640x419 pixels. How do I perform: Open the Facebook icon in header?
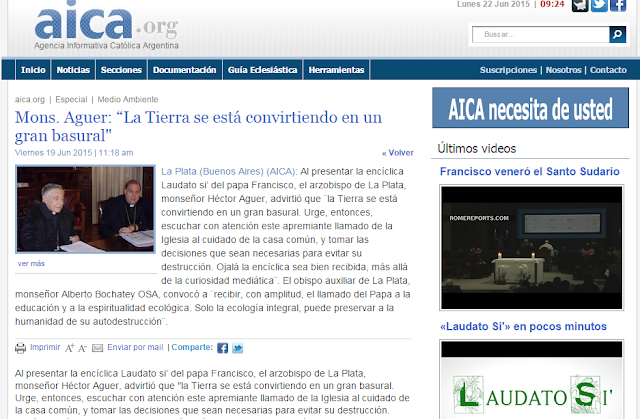618,5
